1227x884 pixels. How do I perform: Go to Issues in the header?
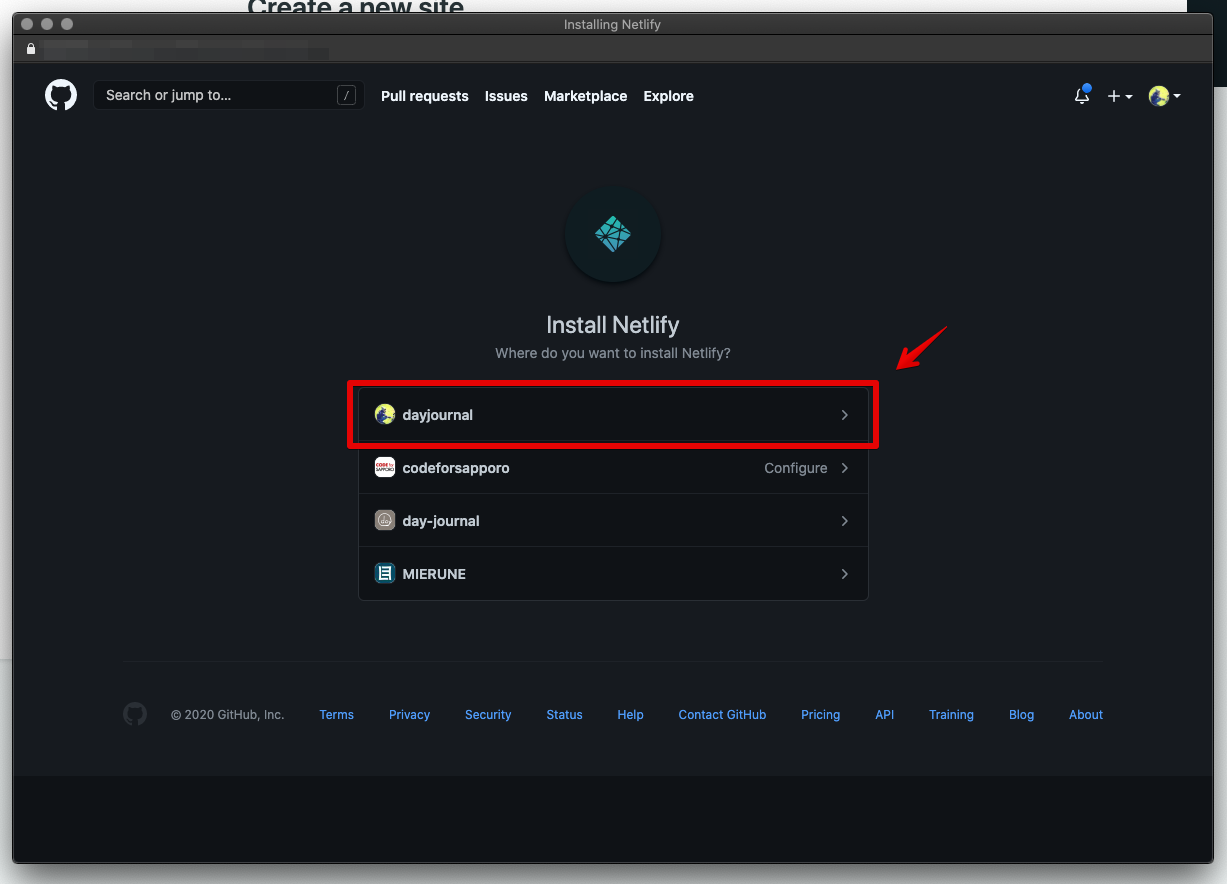pyautogui.click(x=506, y=96)
